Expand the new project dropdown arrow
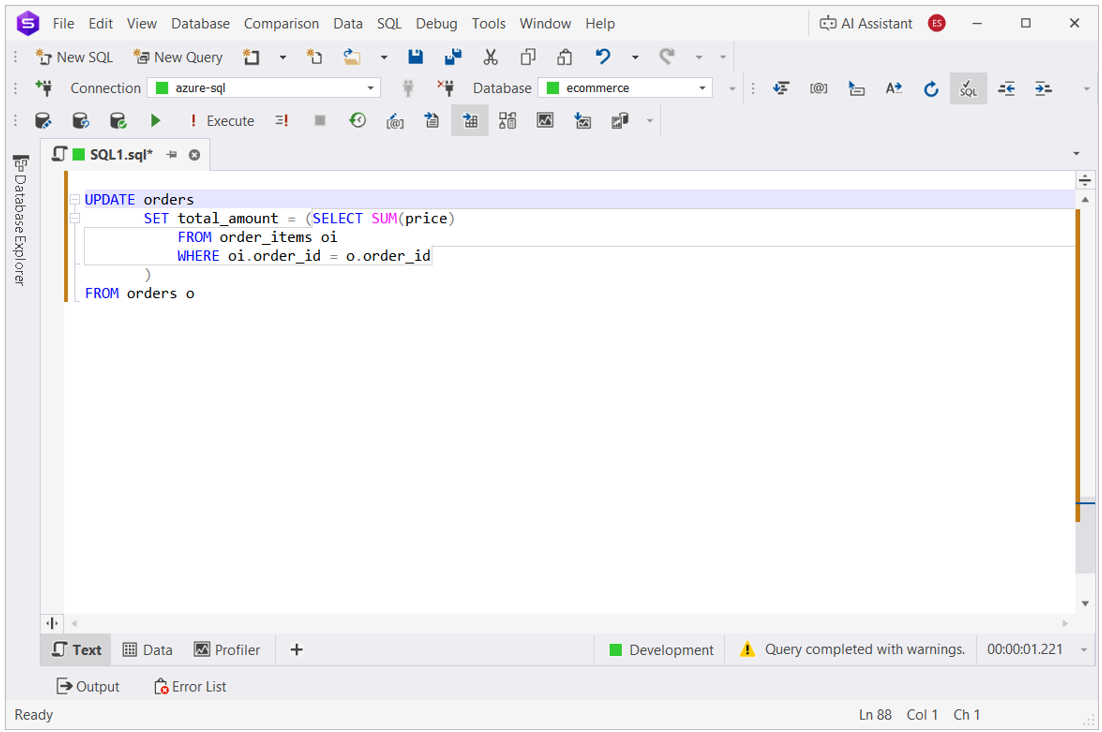 pos(283,57)
